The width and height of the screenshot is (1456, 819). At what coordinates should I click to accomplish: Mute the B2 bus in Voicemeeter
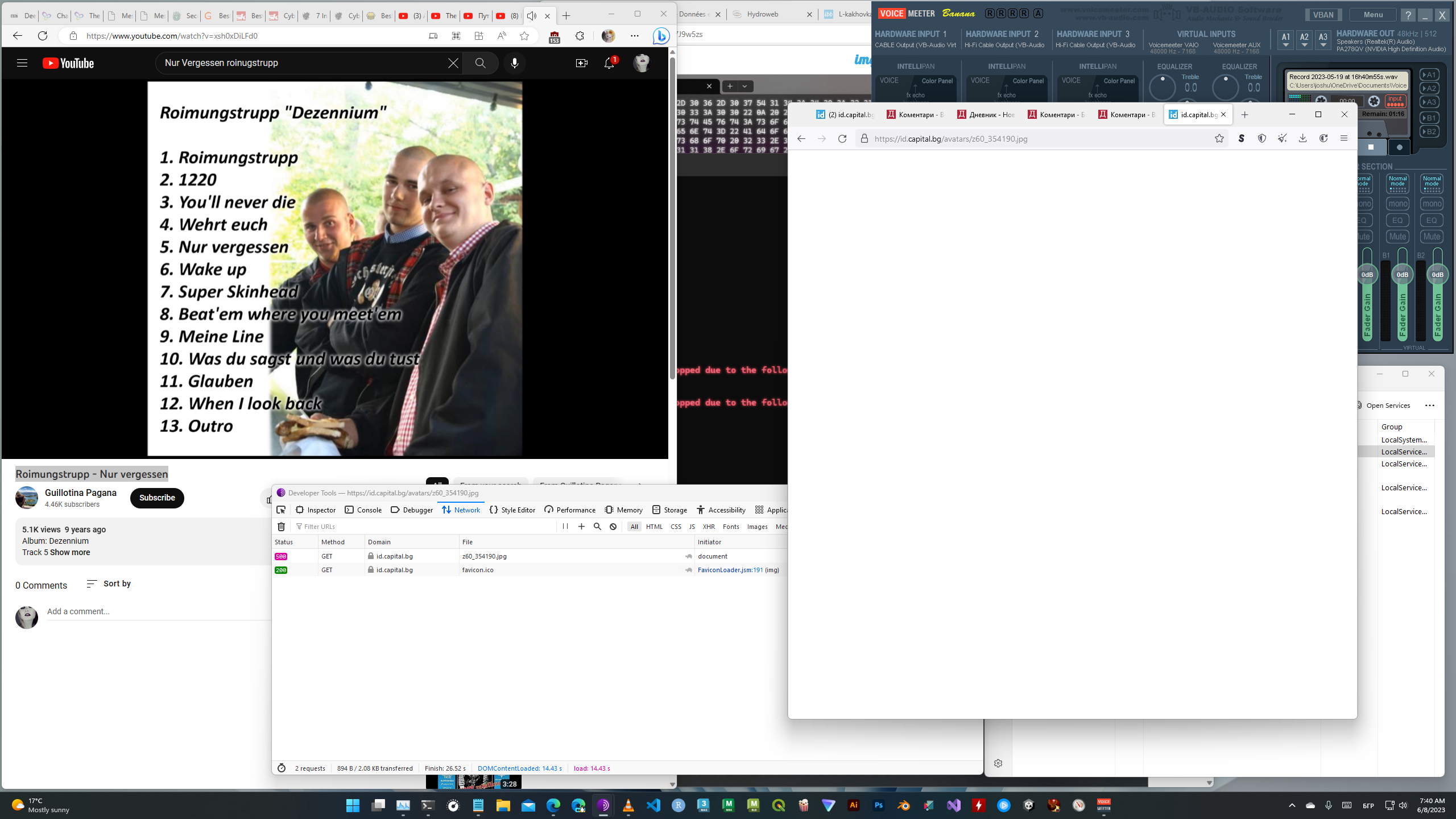[x=1432, y=237]
